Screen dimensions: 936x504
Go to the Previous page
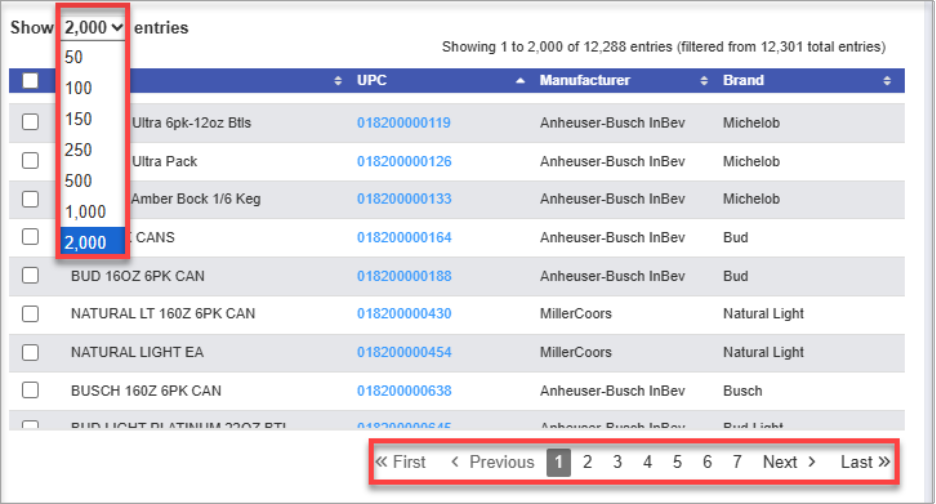pyautogui.click(x=492, y=462)
